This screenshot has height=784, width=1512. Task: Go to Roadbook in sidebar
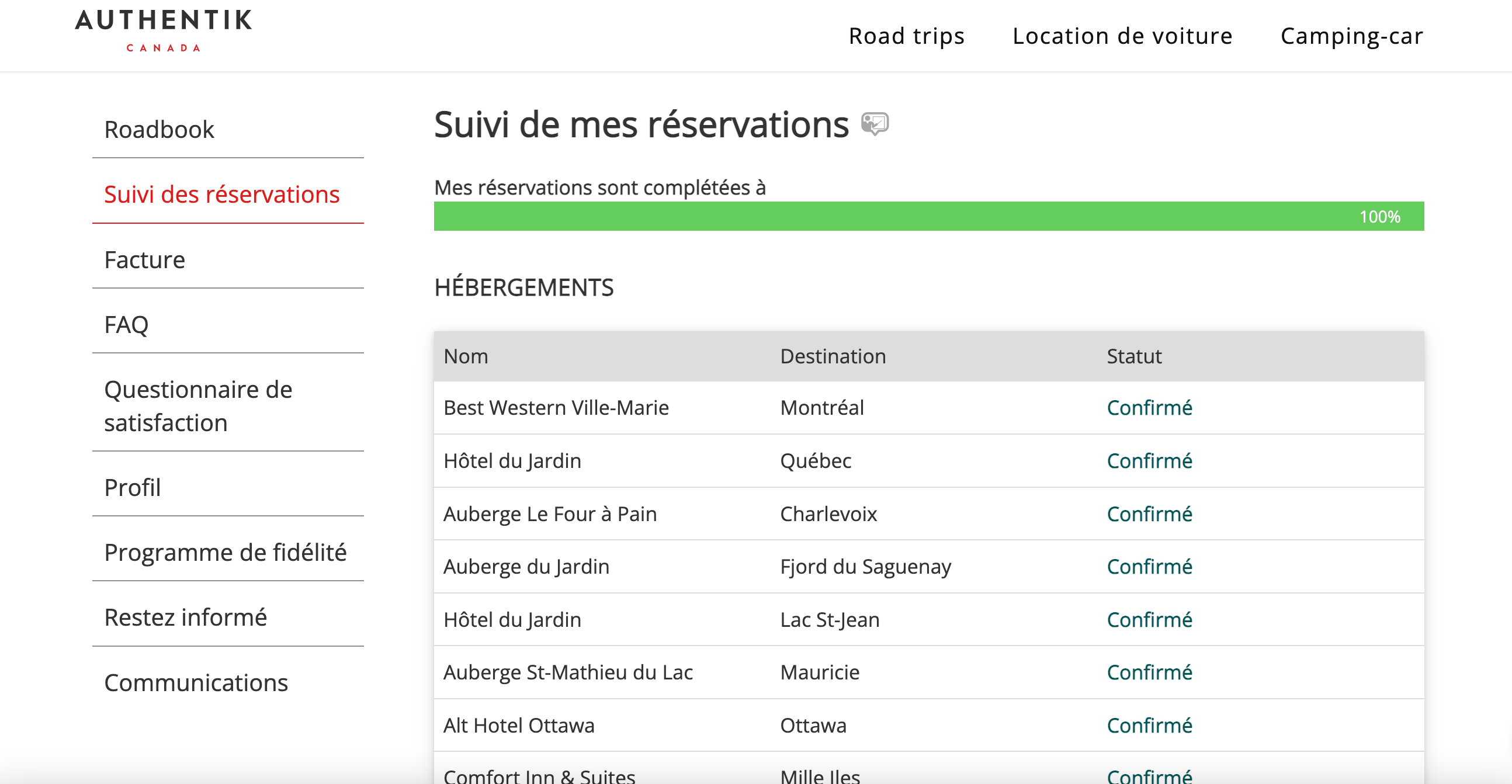point(228,130)
